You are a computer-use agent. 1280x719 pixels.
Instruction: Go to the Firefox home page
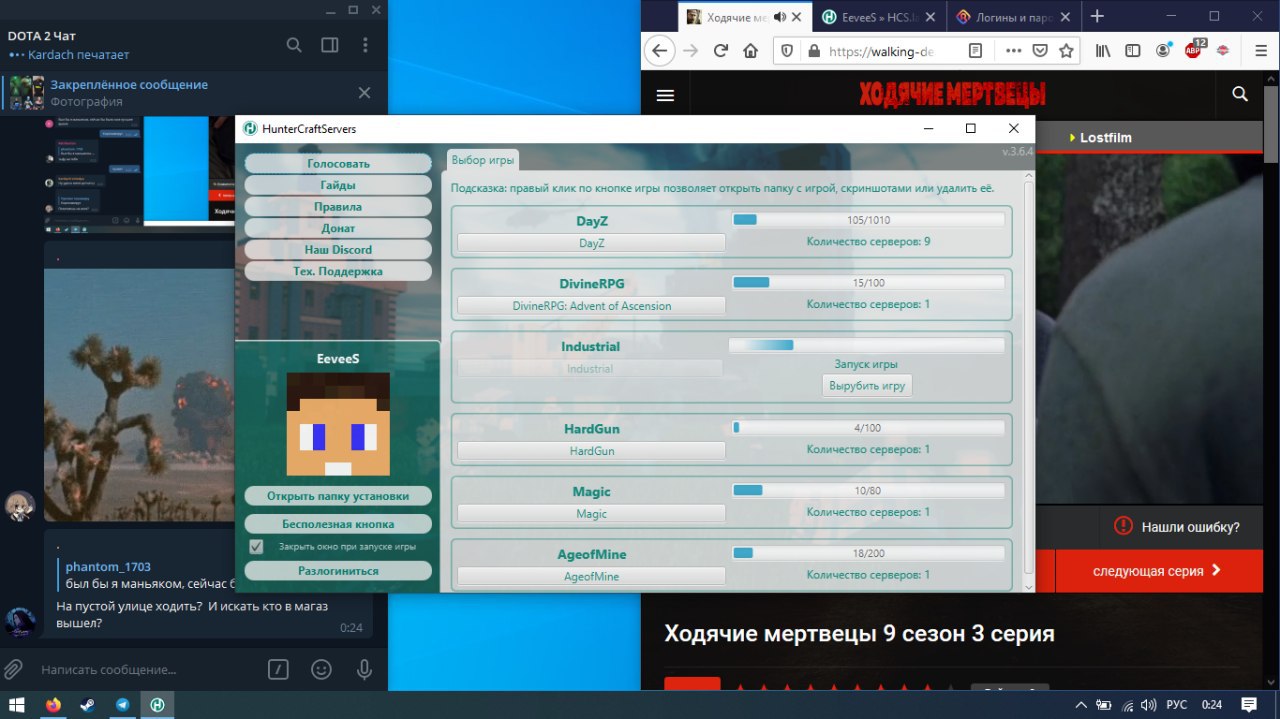pyautogui.click(x=750, y=51)
